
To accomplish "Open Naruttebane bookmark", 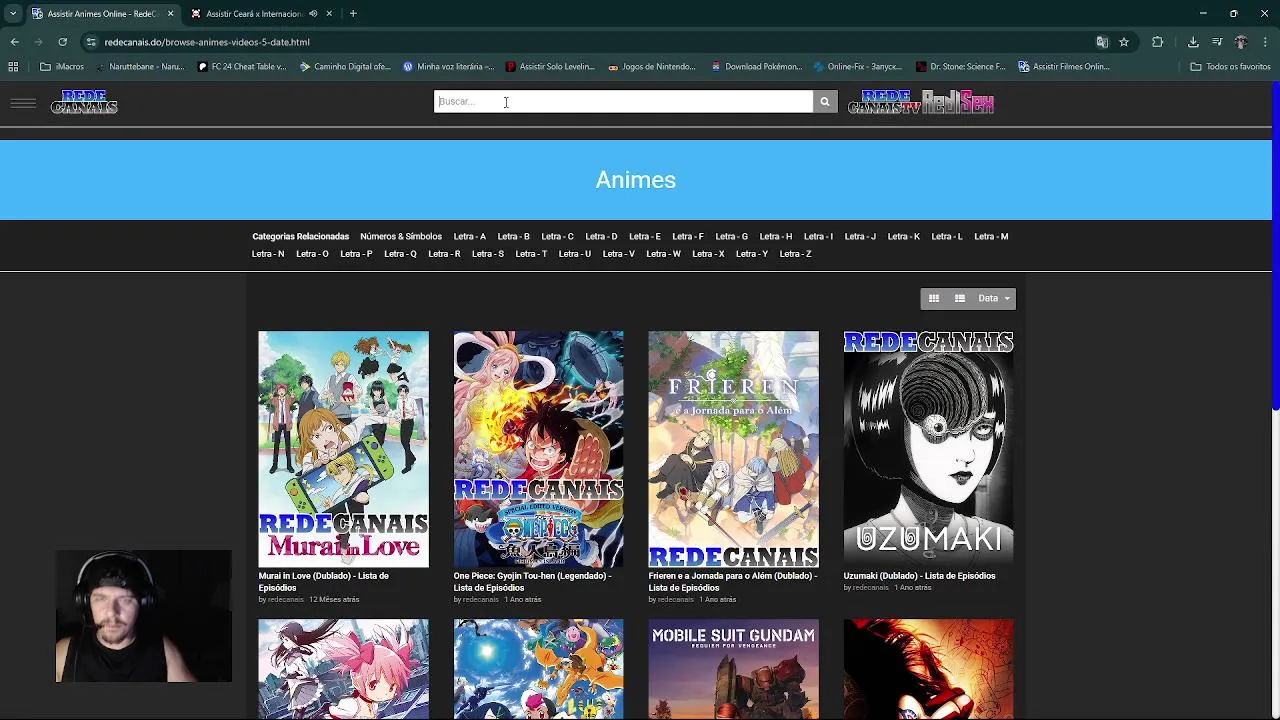I will pos(140,67).
